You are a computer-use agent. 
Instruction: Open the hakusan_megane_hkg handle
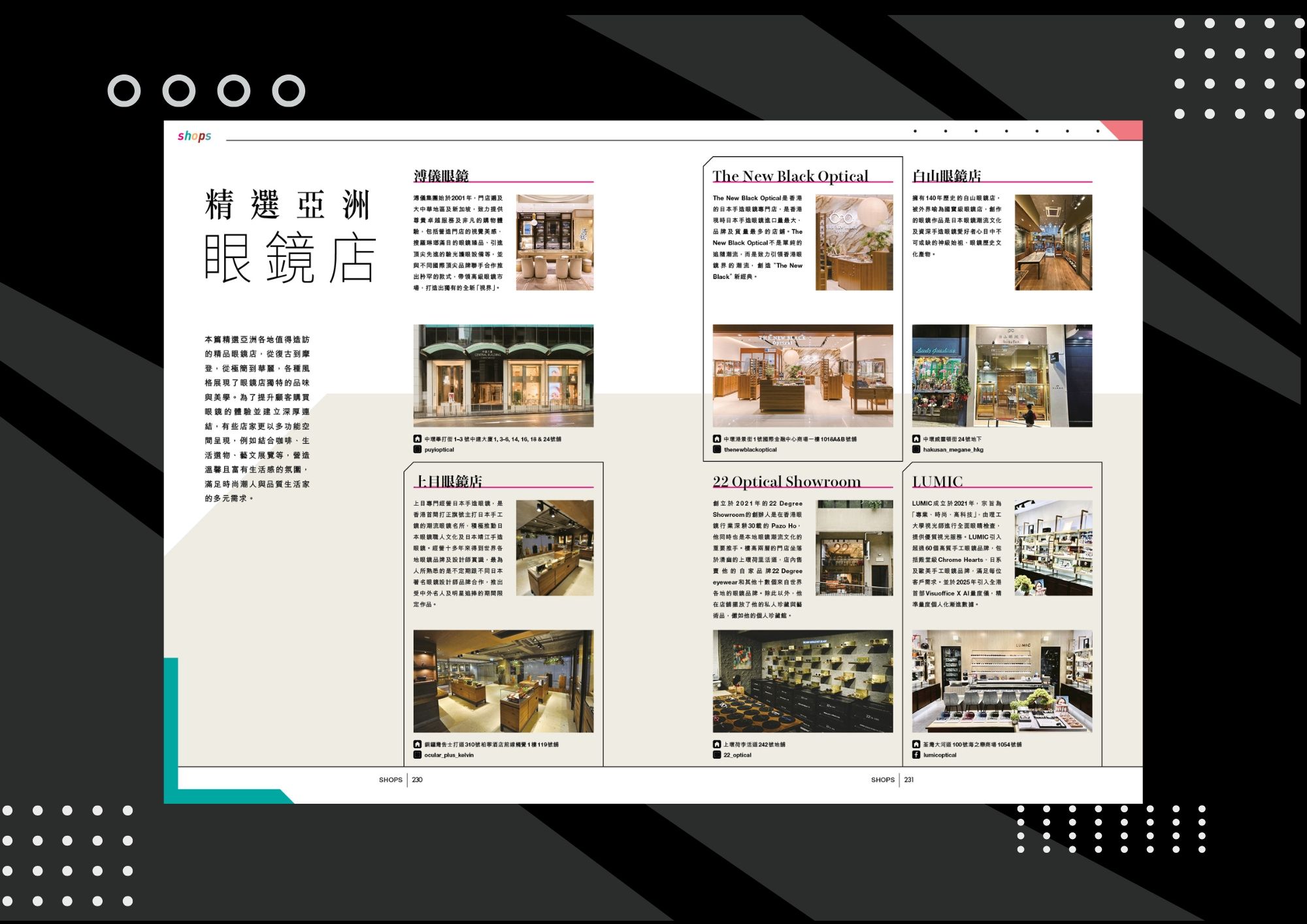[953, 450]
